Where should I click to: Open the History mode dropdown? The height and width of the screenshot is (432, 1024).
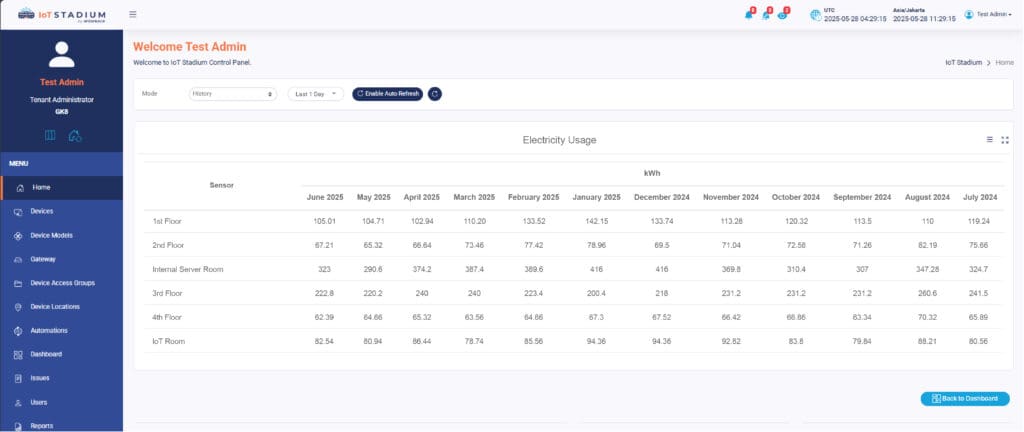pos(232,93)
